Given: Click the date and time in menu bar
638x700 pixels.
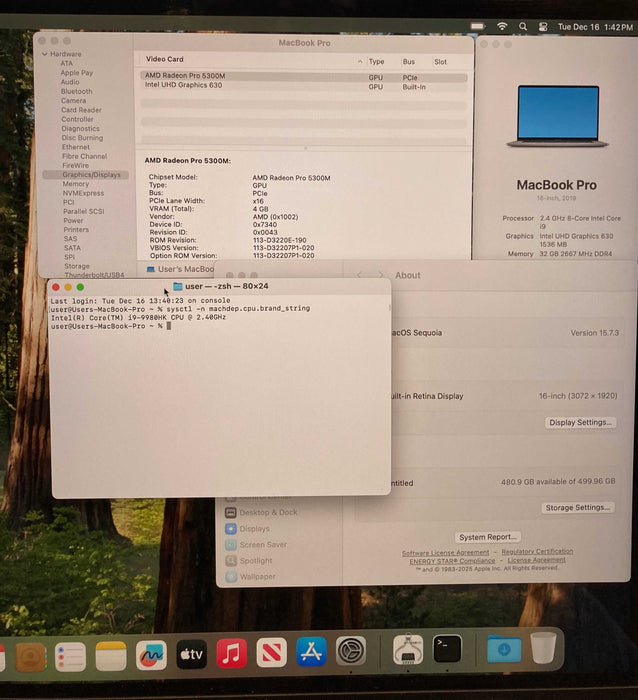Looking at the screenshot, I should [x=595, y=27].
